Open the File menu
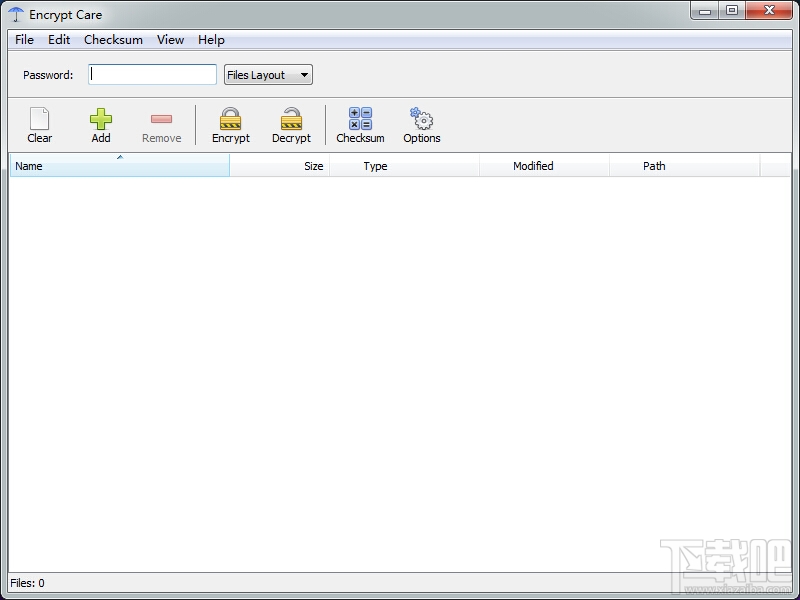Image resolution: width=800 pixels, height=600 pixels. (24, 40)
